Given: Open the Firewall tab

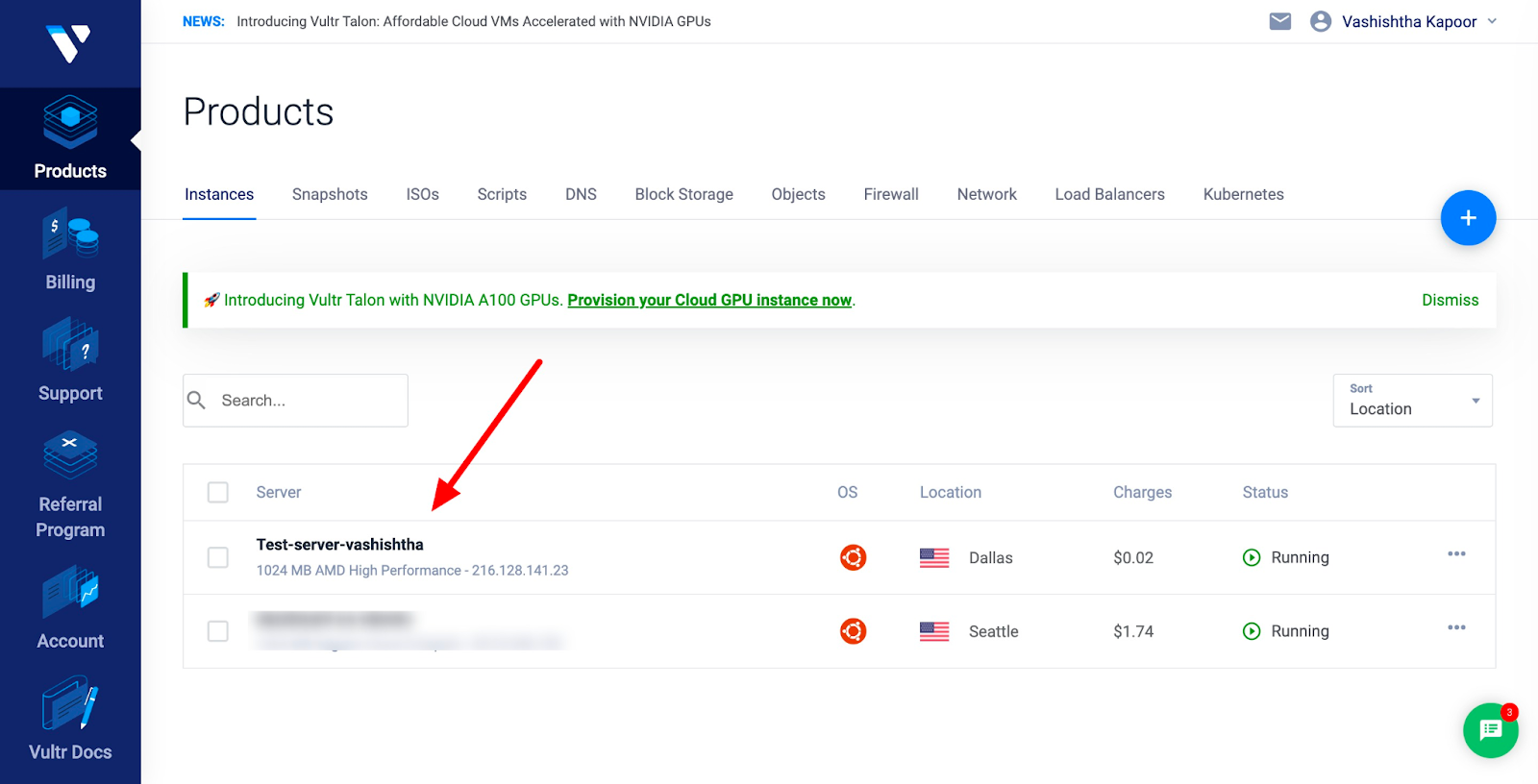Looking at the screenshot, I should pyautogui.click(x=891, y=194).
